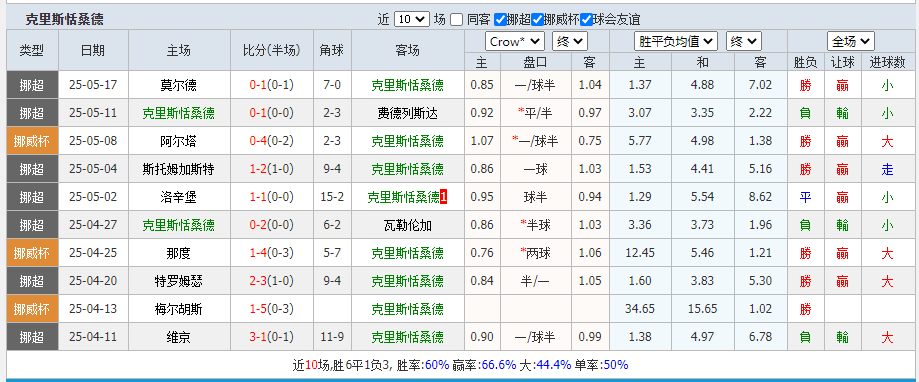
Task: Click win rate 60% in summary
Action: [437, 365]
